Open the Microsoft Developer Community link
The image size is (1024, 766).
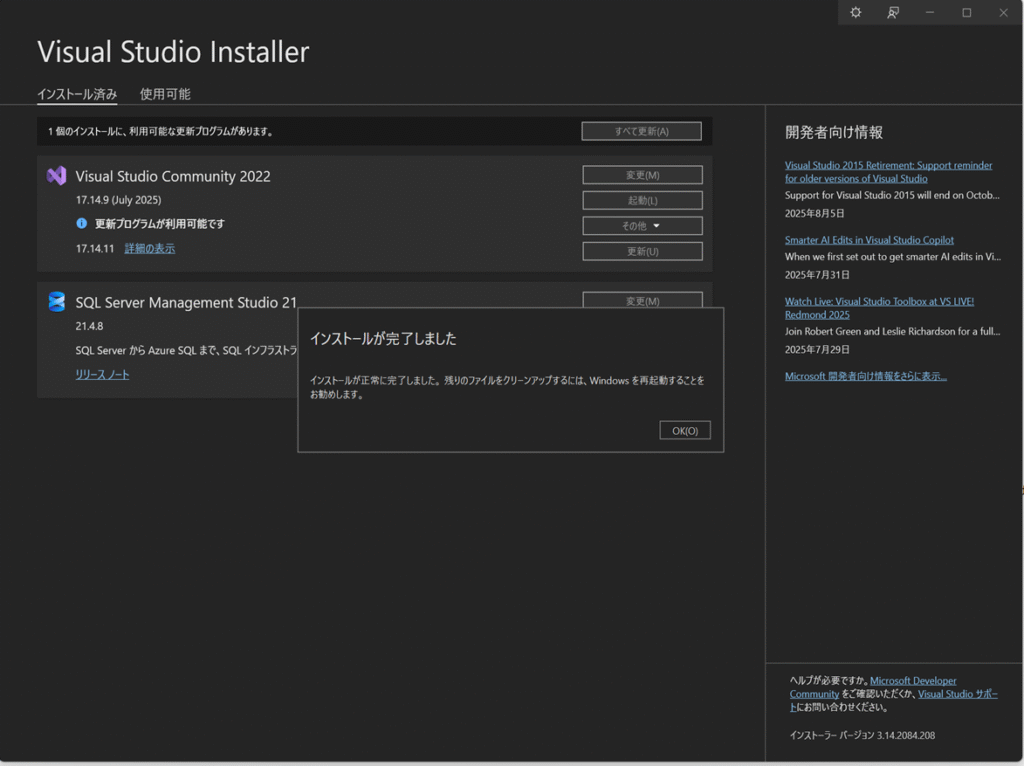point(913,680)
